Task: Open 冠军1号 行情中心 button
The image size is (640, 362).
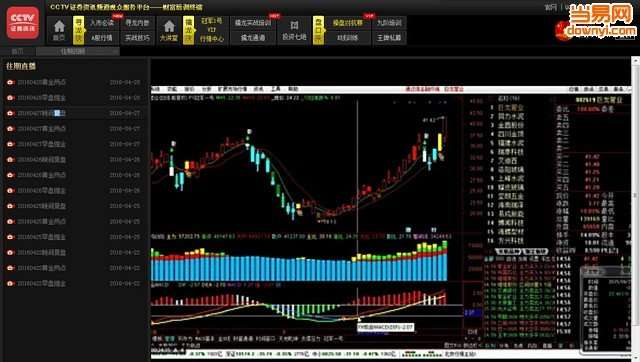Action: 211,31
